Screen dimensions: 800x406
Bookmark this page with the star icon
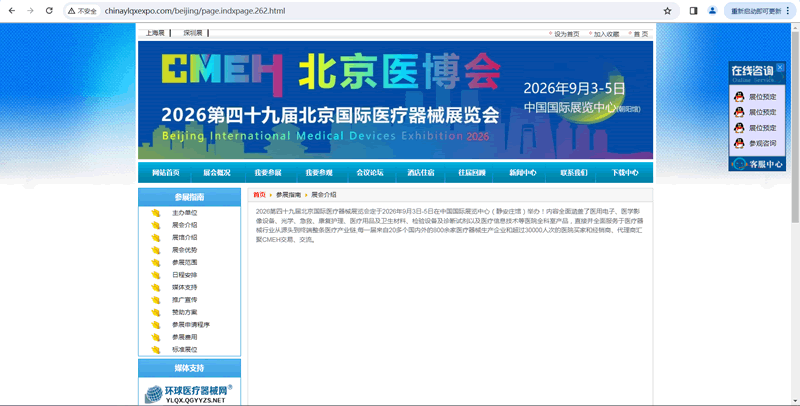pyautogui.click(x=667, y=11)
